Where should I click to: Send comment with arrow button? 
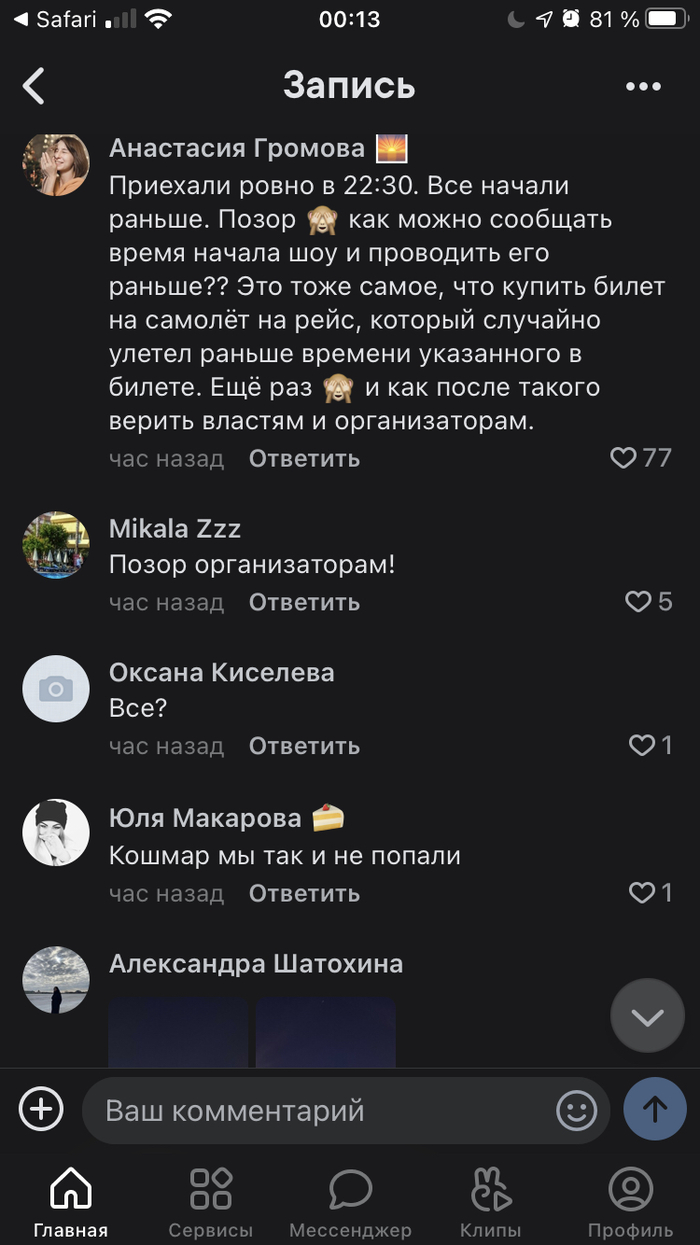tap(655, 1109)
